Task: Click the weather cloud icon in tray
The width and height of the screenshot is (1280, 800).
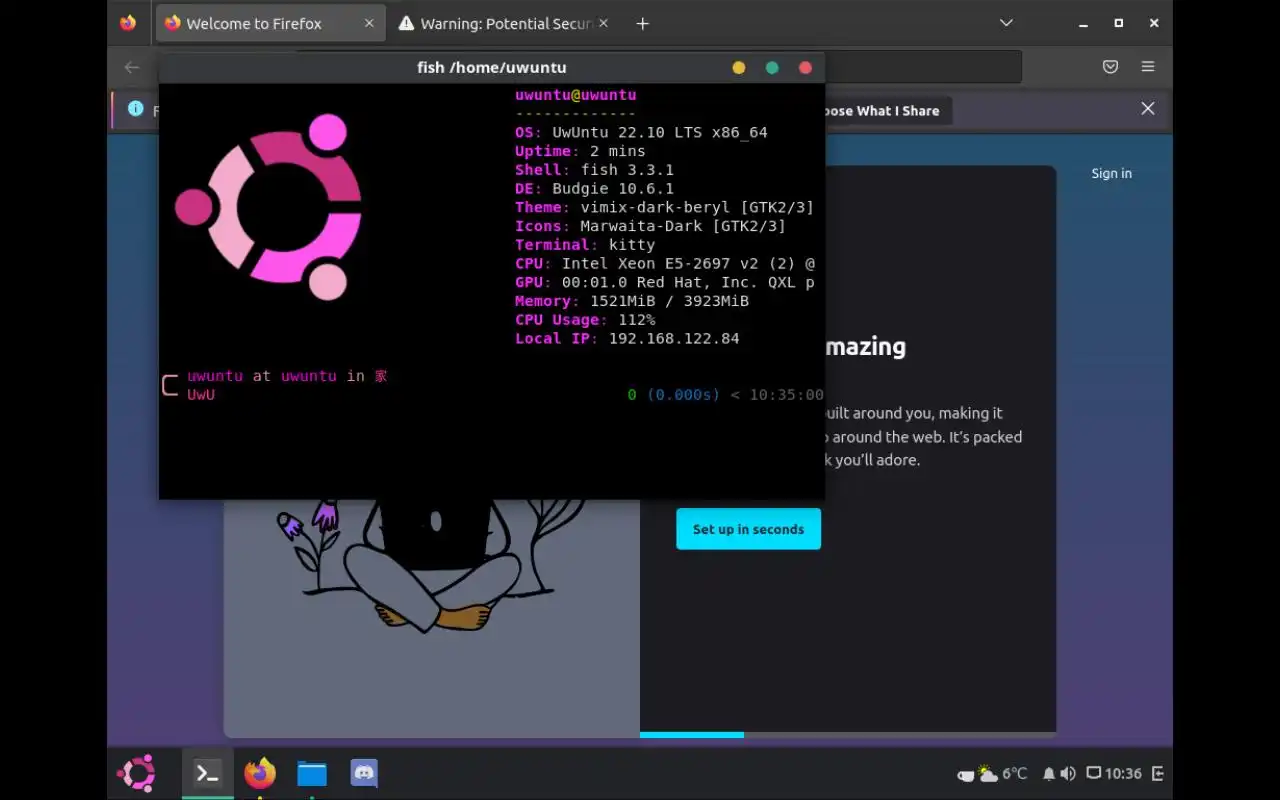Action: tap(988, 773)
